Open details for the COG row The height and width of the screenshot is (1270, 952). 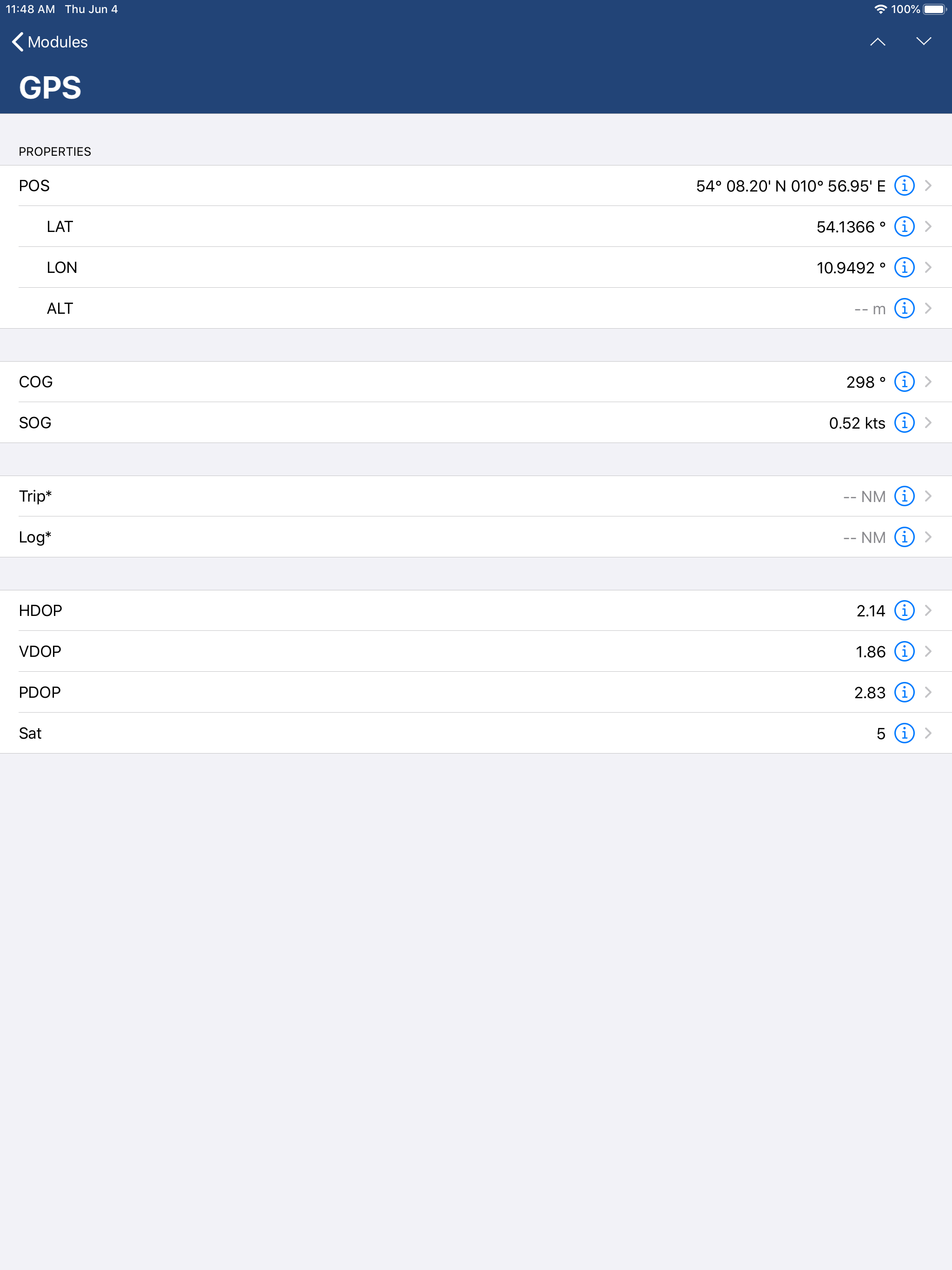(929, 381)
